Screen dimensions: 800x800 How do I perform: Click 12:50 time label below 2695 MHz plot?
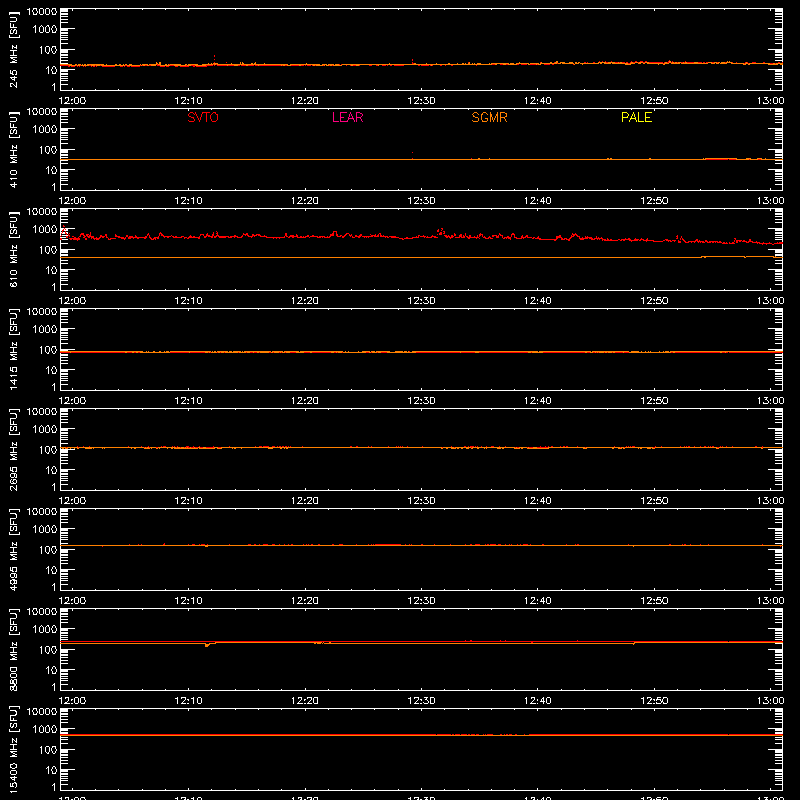pos(654,501)
